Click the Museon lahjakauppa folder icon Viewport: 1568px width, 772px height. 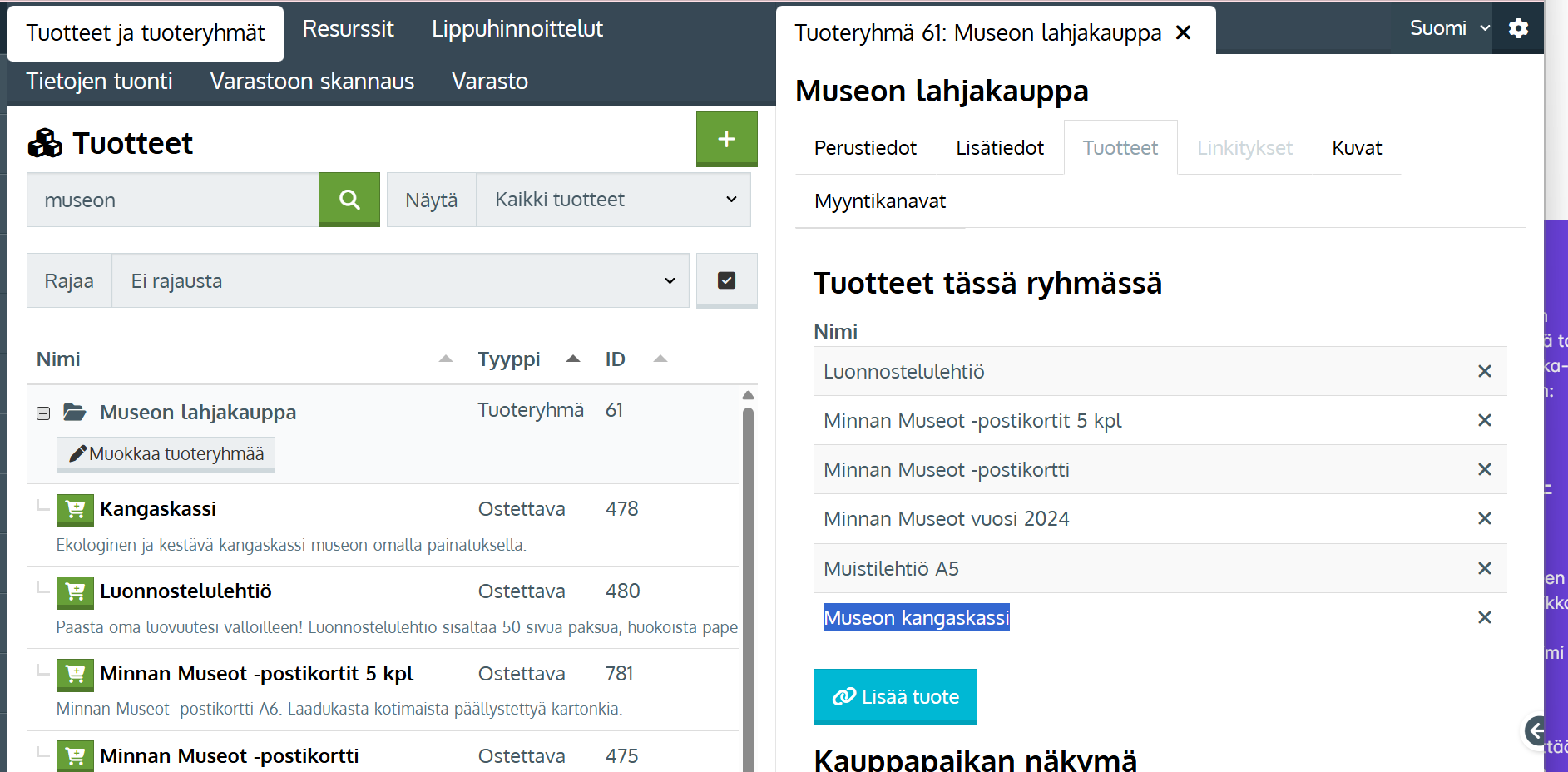click(x=75, y=412)
